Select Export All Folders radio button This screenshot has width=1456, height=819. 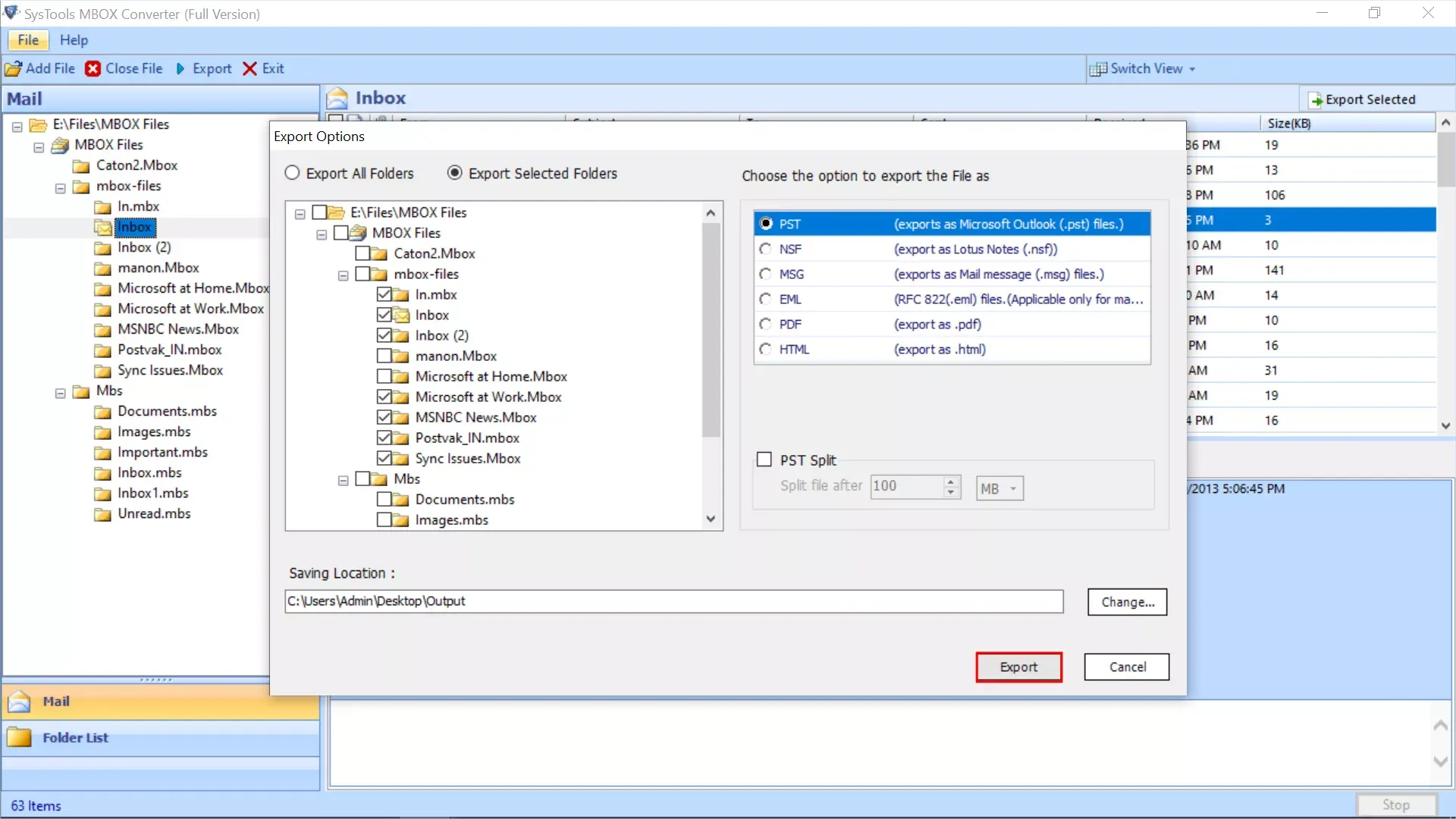293,172
